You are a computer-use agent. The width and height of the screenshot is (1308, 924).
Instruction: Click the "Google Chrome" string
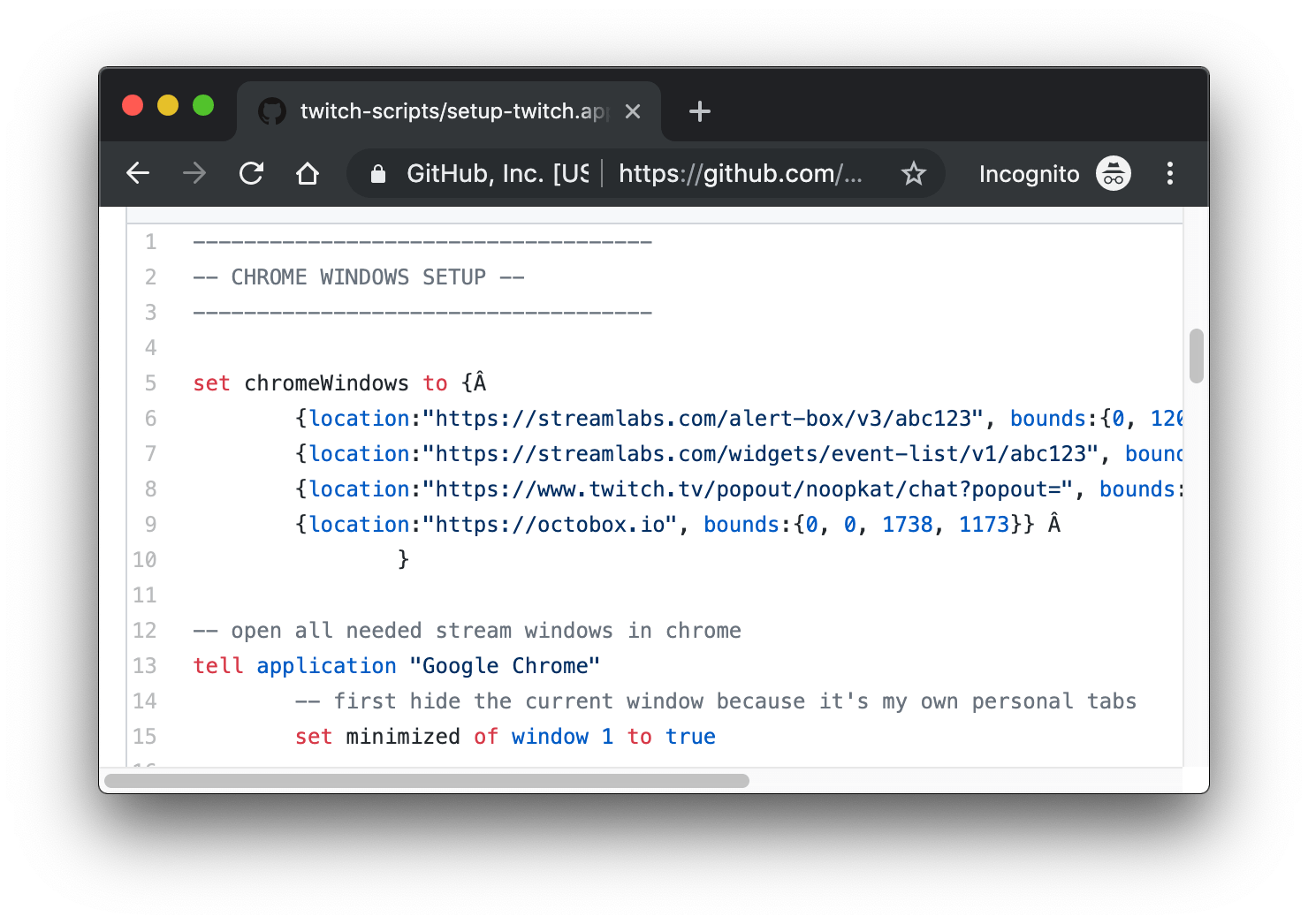pos(506,666)
